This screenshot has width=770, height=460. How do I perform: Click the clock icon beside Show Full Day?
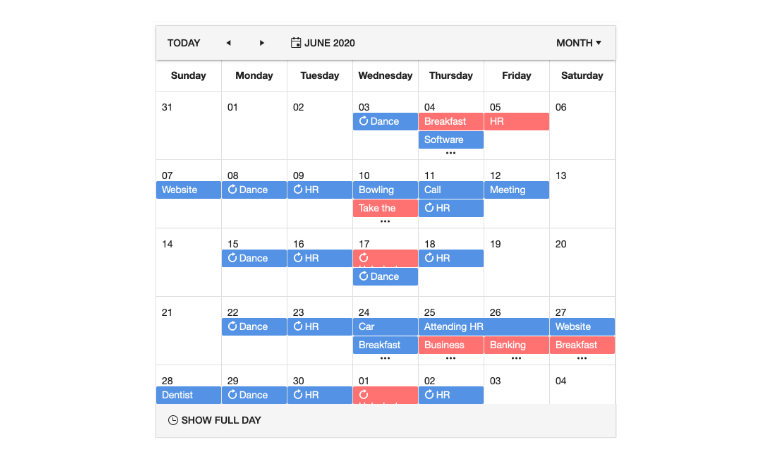173,420
